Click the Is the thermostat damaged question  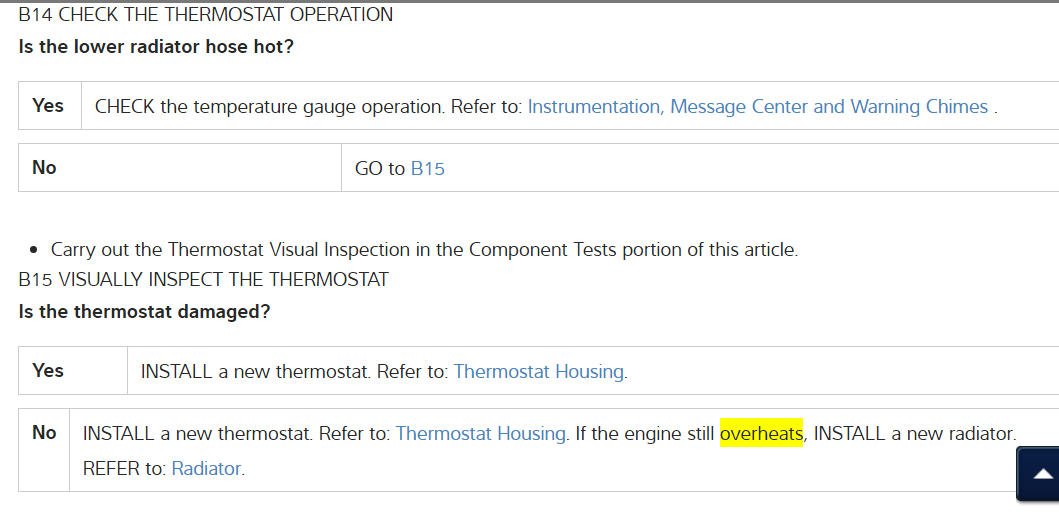[x=144, y=311]
